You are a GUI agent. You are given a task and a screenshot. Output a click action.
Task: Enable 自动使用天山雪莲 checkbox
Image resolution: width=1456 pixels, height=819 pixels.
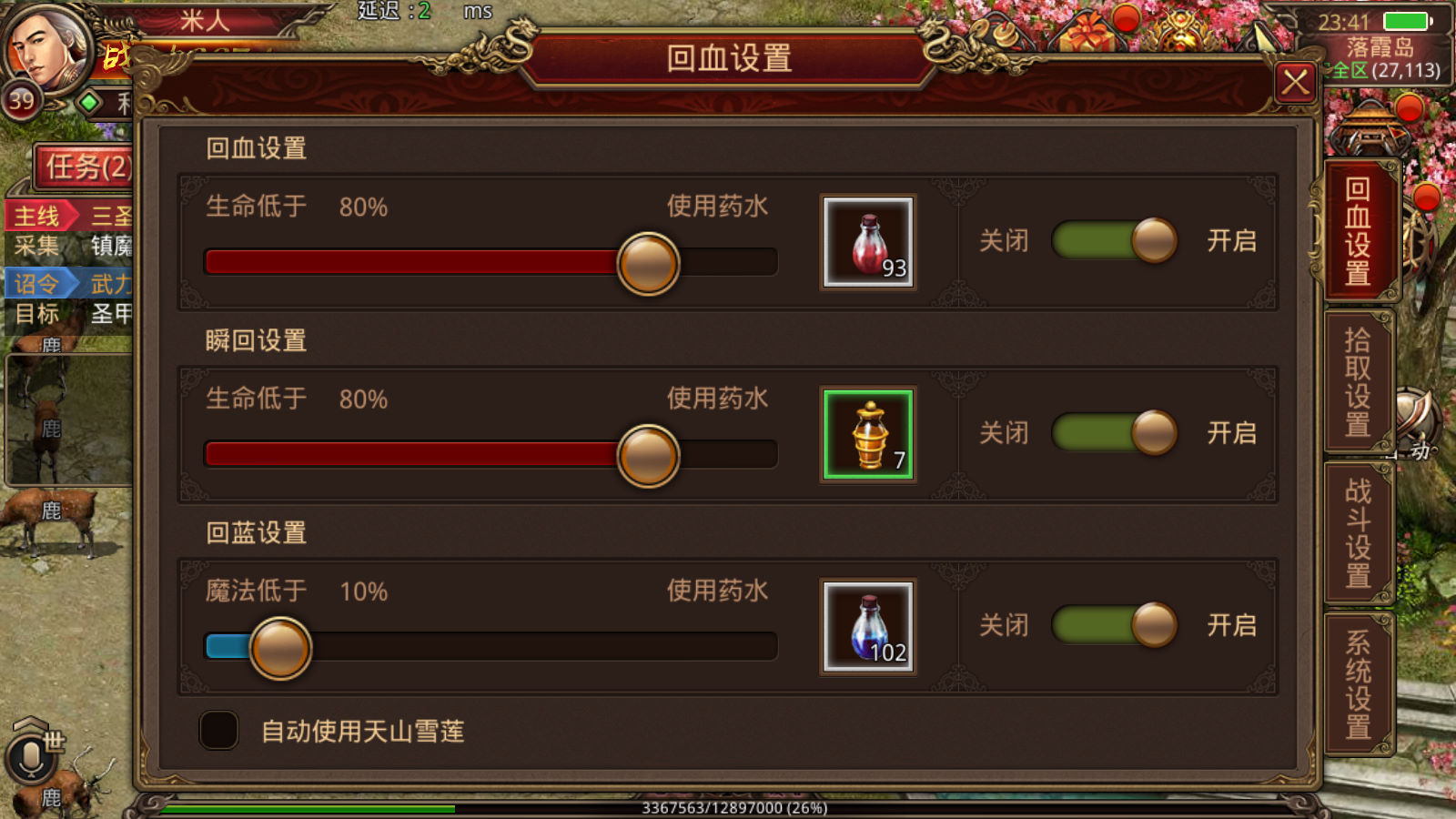coord(218,730)
